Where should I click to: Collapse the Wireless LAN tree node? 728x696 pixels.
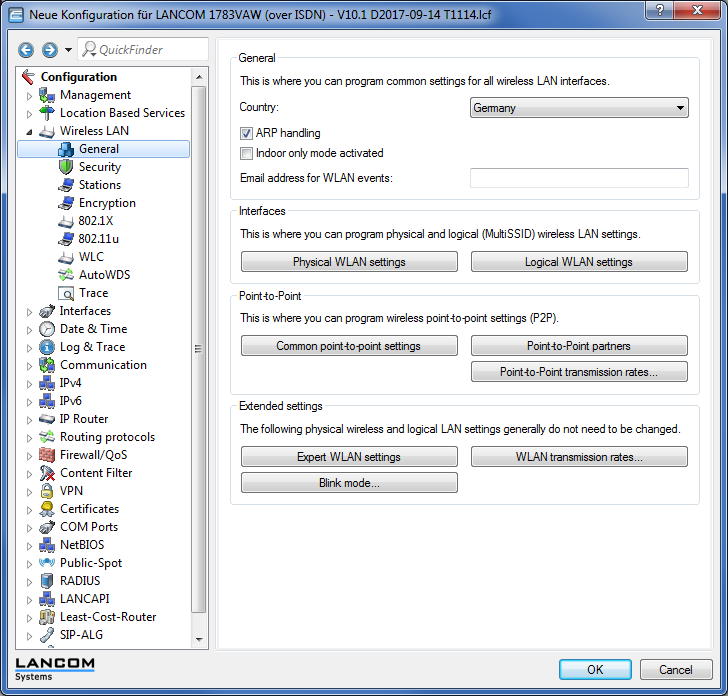coord(29,131)
